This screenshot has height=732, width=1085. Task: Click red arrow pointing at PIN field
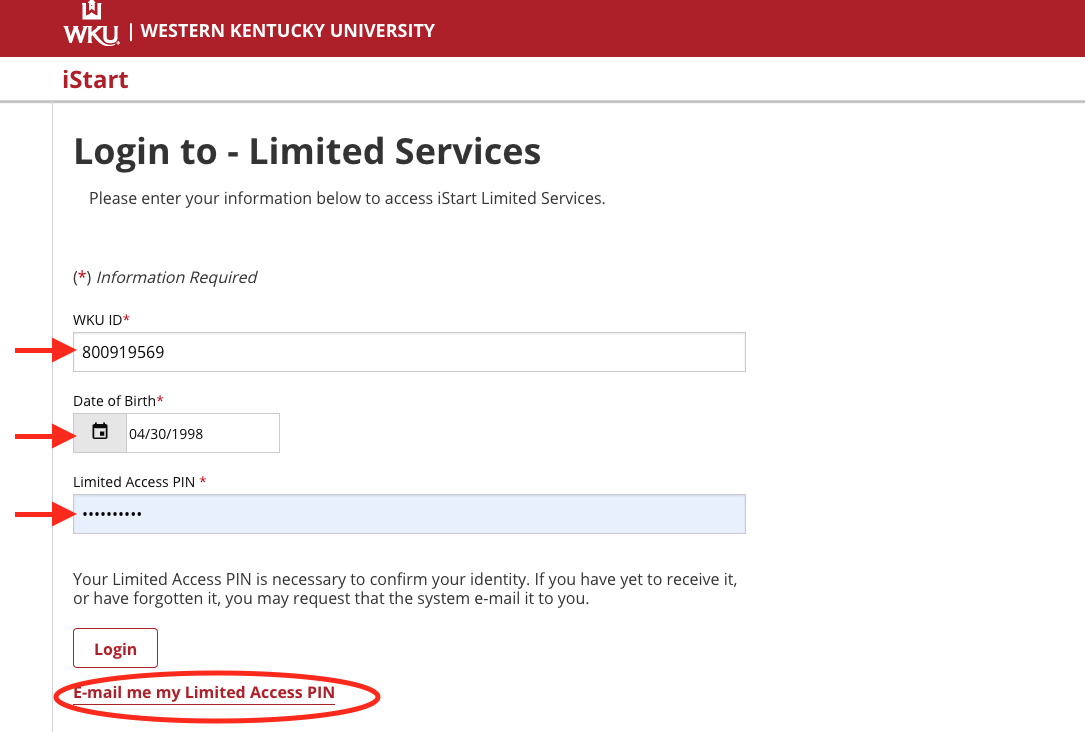pyautogui.click(x=44, y=515)
